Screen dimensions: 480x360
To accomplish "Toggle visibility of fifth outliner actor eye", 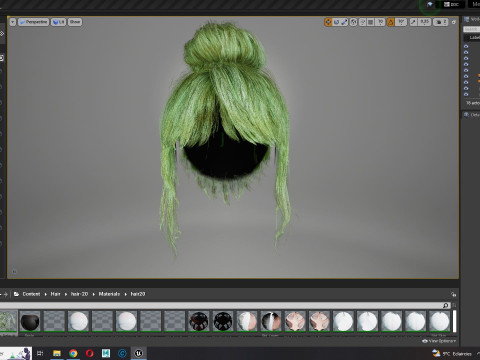I will (466, 70).
